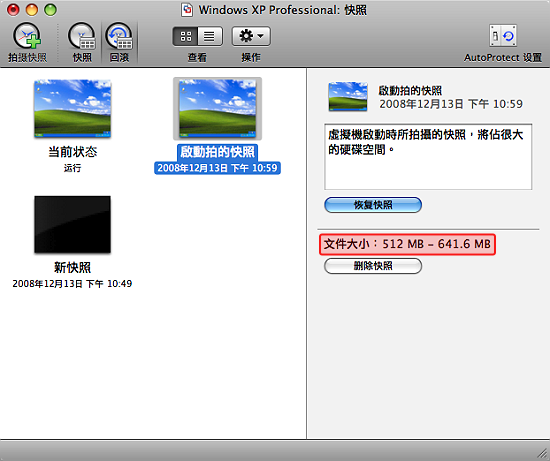Click the yellow minimize window button

coord(32,10)
